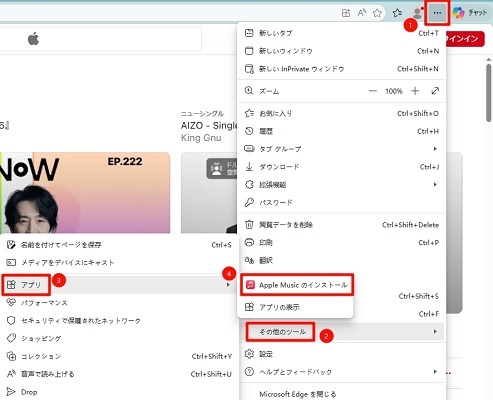Expand the タブ グループ submenu

tap(342, 149)
